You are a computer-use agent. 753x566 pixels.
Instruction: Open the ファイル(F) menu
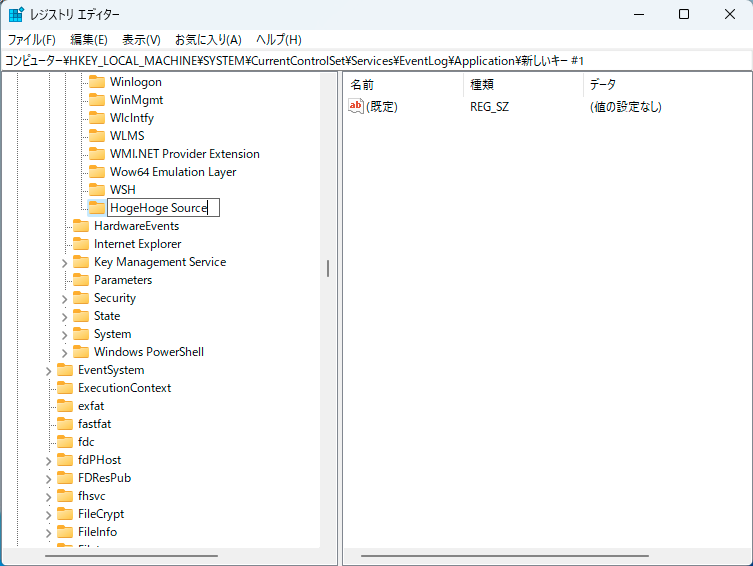(x=31, y=40)
